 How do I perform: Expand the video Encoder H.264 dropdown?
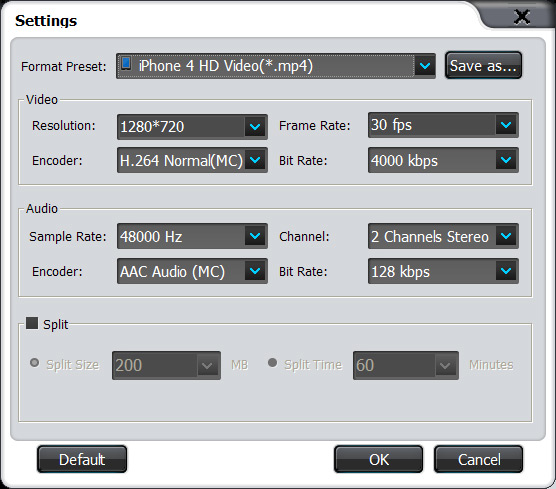[x=255, y=160]
